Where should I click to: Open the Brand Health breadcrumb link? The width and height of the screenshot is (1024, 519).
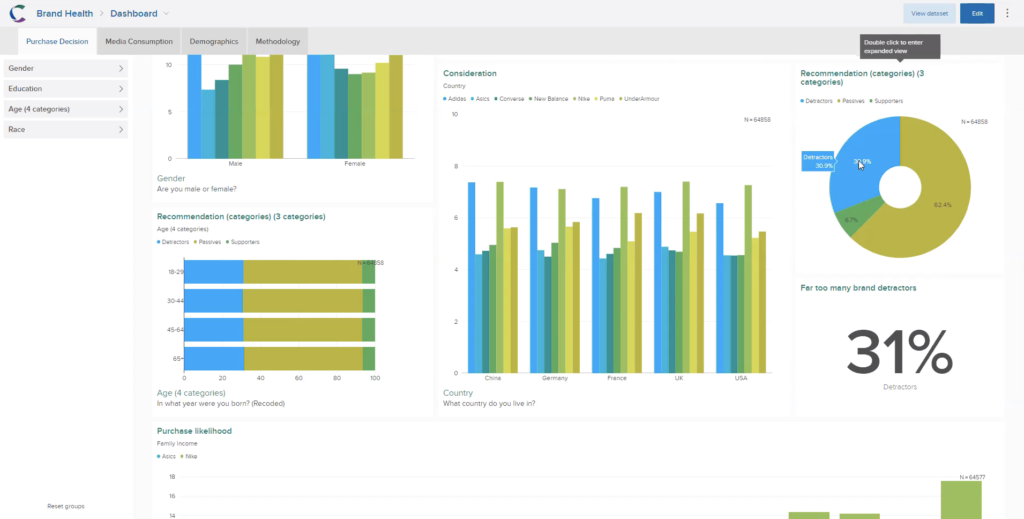click(65, 13)
